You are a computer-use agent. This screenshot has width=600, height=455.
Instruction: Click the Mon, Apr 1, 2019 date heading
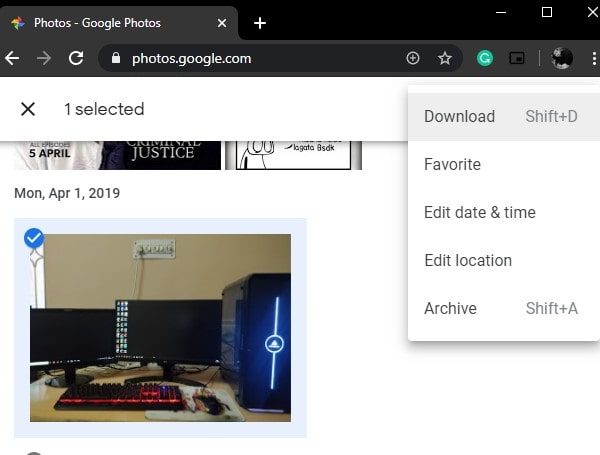[x=67, y=193]
